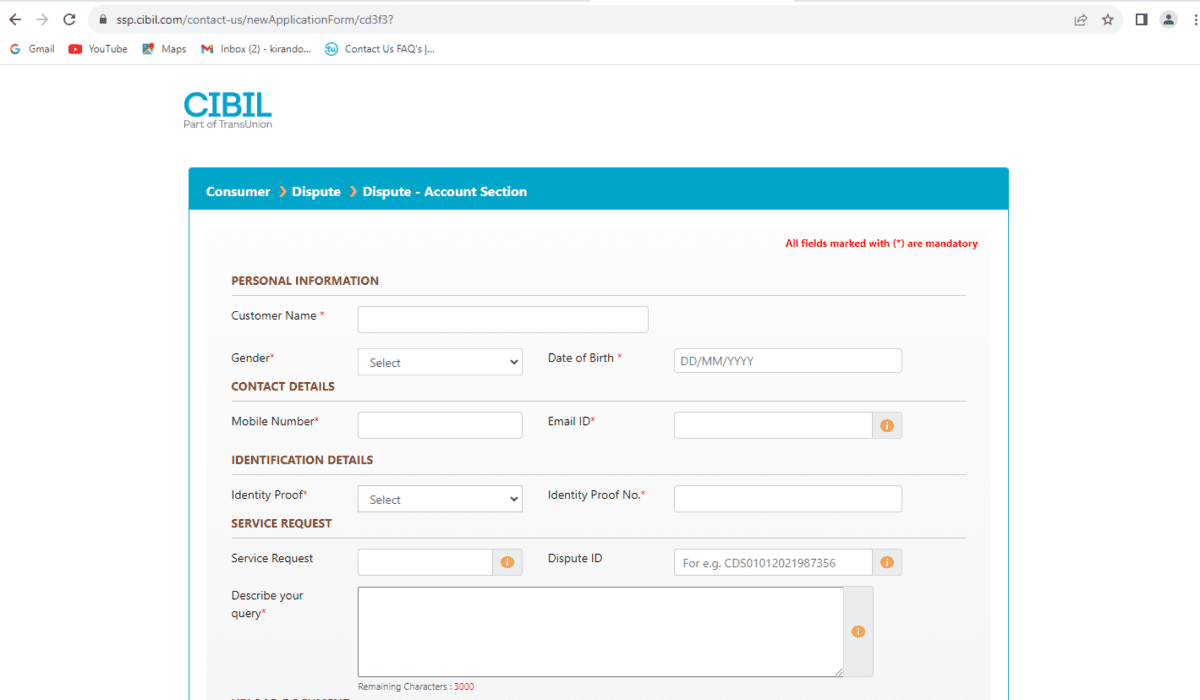Click the Customer Name field
Image resolution: width=1200 pixels, height=700 pixels.
503,320
